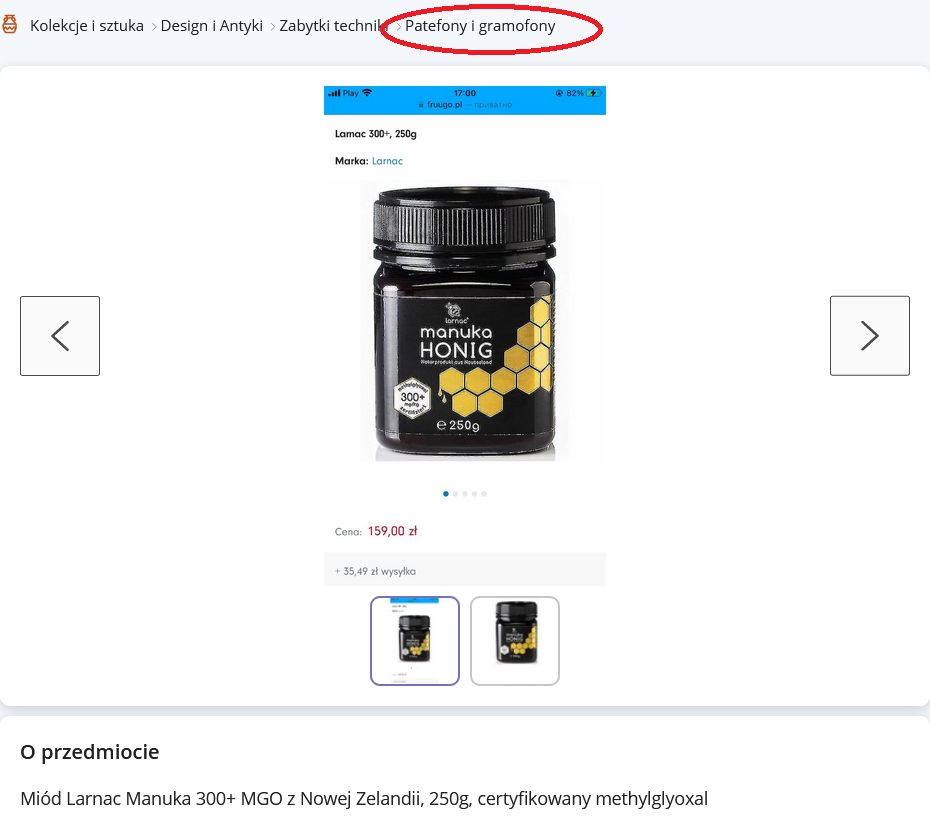Image resolution: width=930 pixels, height=822 pixels.
Task: Click the Miód Larnac Manuka description text
Action: (364, 798)
